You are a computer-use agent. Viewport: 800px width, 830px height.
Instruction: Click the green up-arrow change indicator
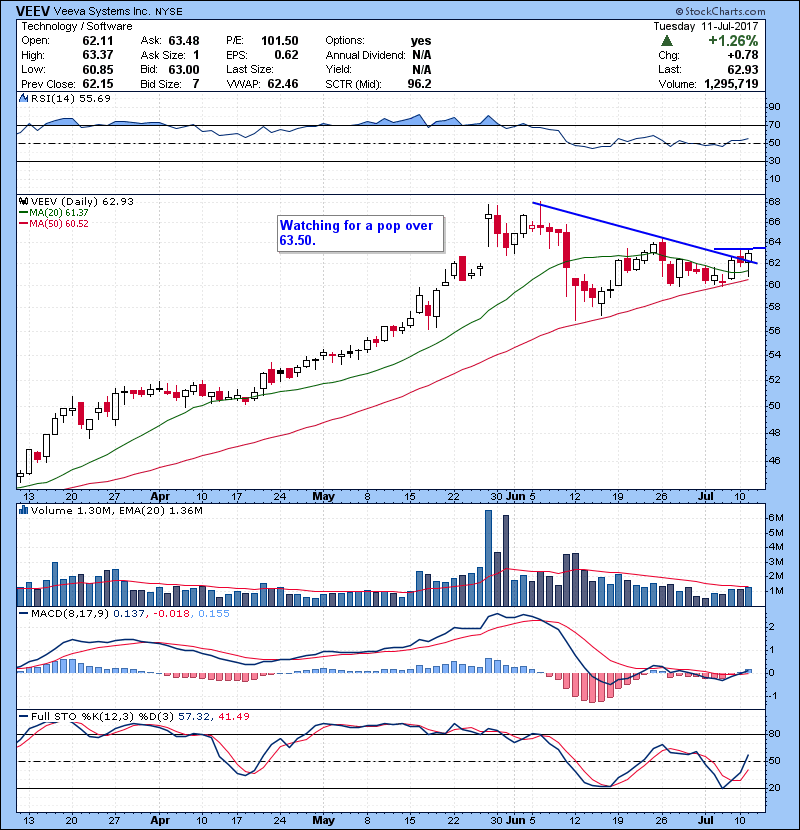pyautogui.click(x=667, y=40)
